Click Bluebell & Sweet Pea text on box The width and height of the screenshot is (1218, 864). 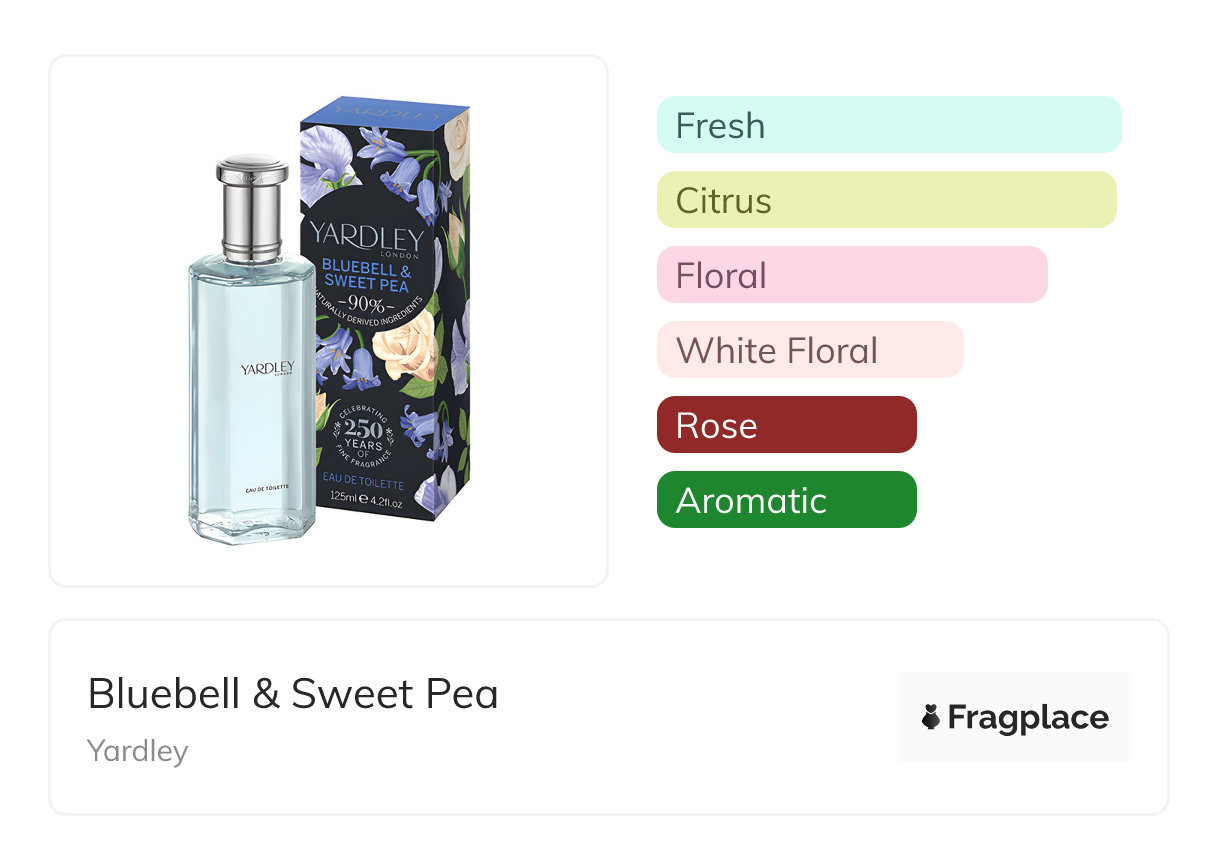367,274
